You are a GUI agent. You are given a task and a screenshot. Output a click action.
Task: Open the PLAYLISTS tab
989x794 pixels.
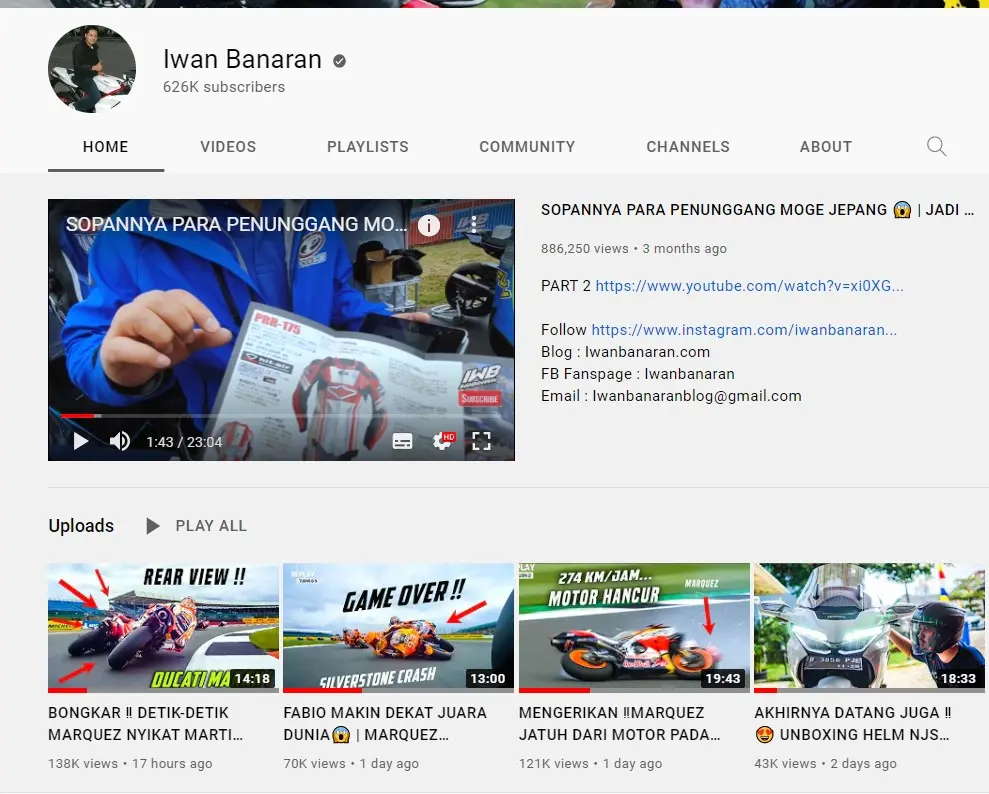click(x=368, y=147)
